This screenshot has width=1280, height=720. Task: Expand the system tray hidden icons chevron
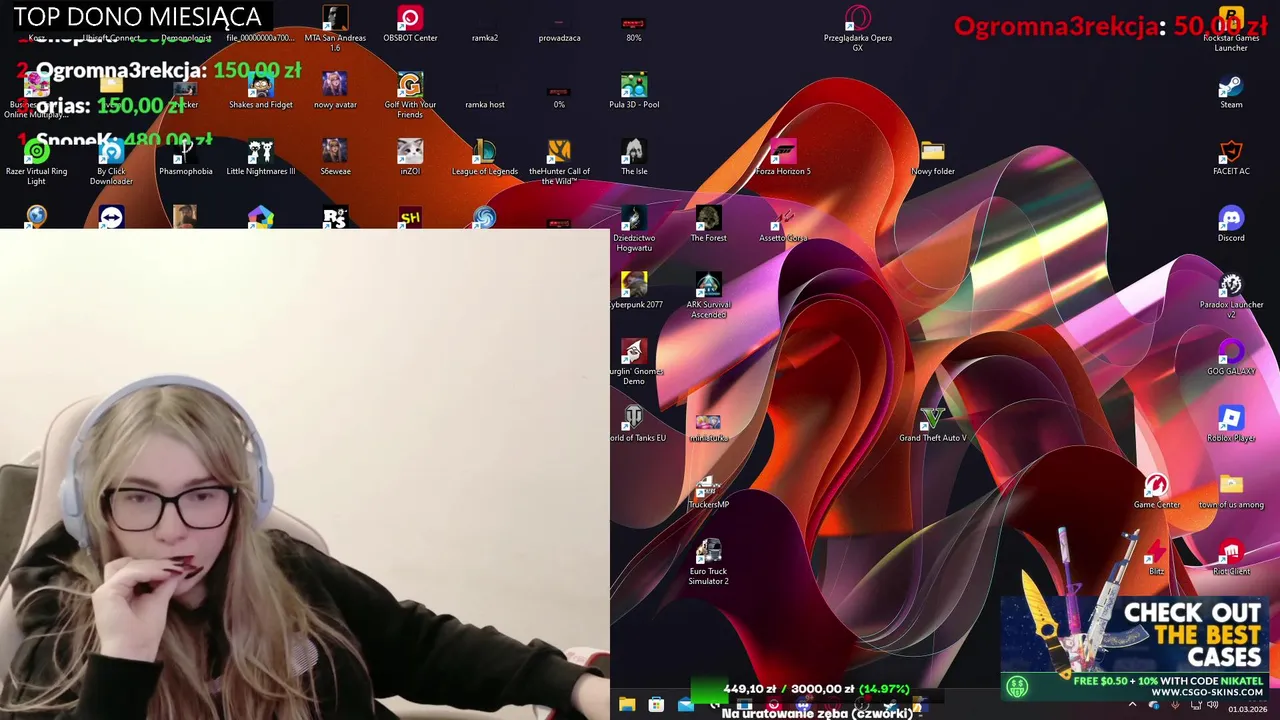[1132, 705]
